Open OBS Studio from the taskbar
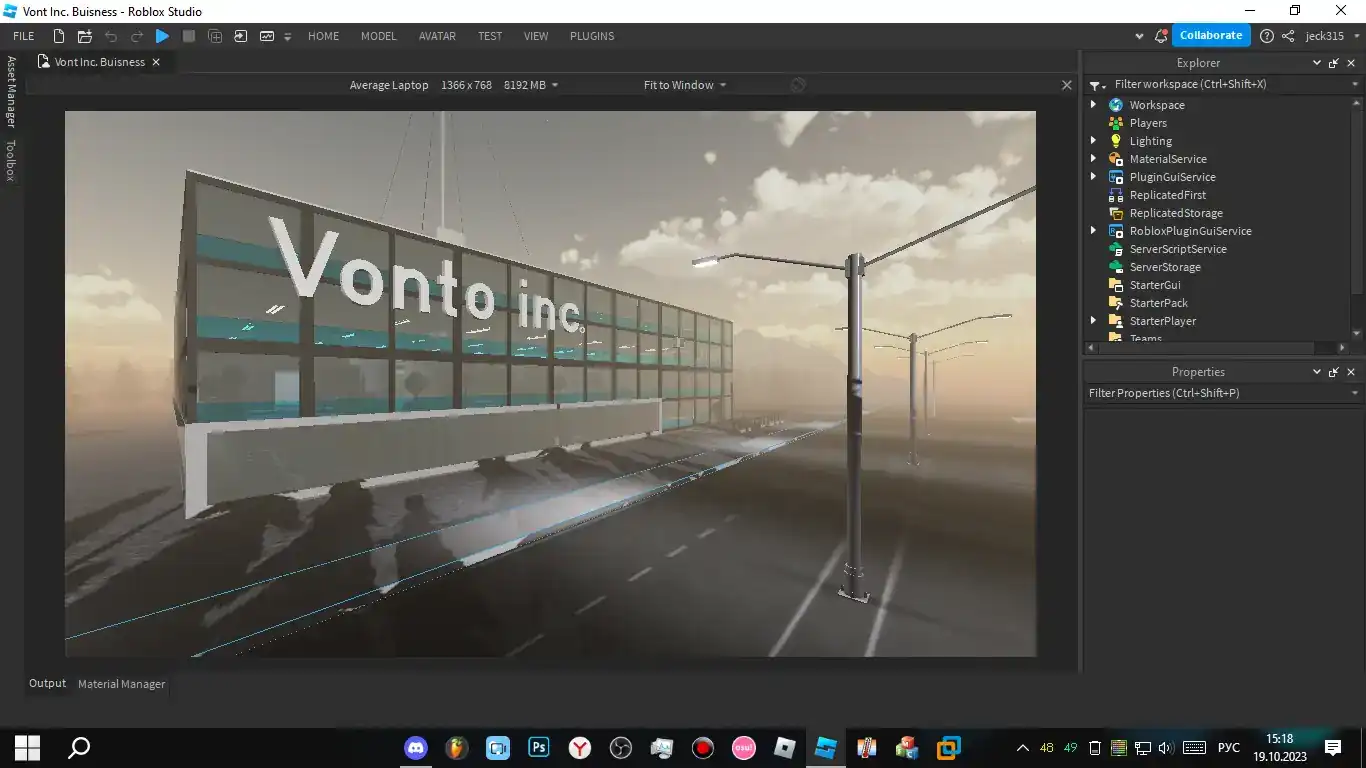This screenshot has width=1366, height=768. pyautogui.click(x=621, y=747)
